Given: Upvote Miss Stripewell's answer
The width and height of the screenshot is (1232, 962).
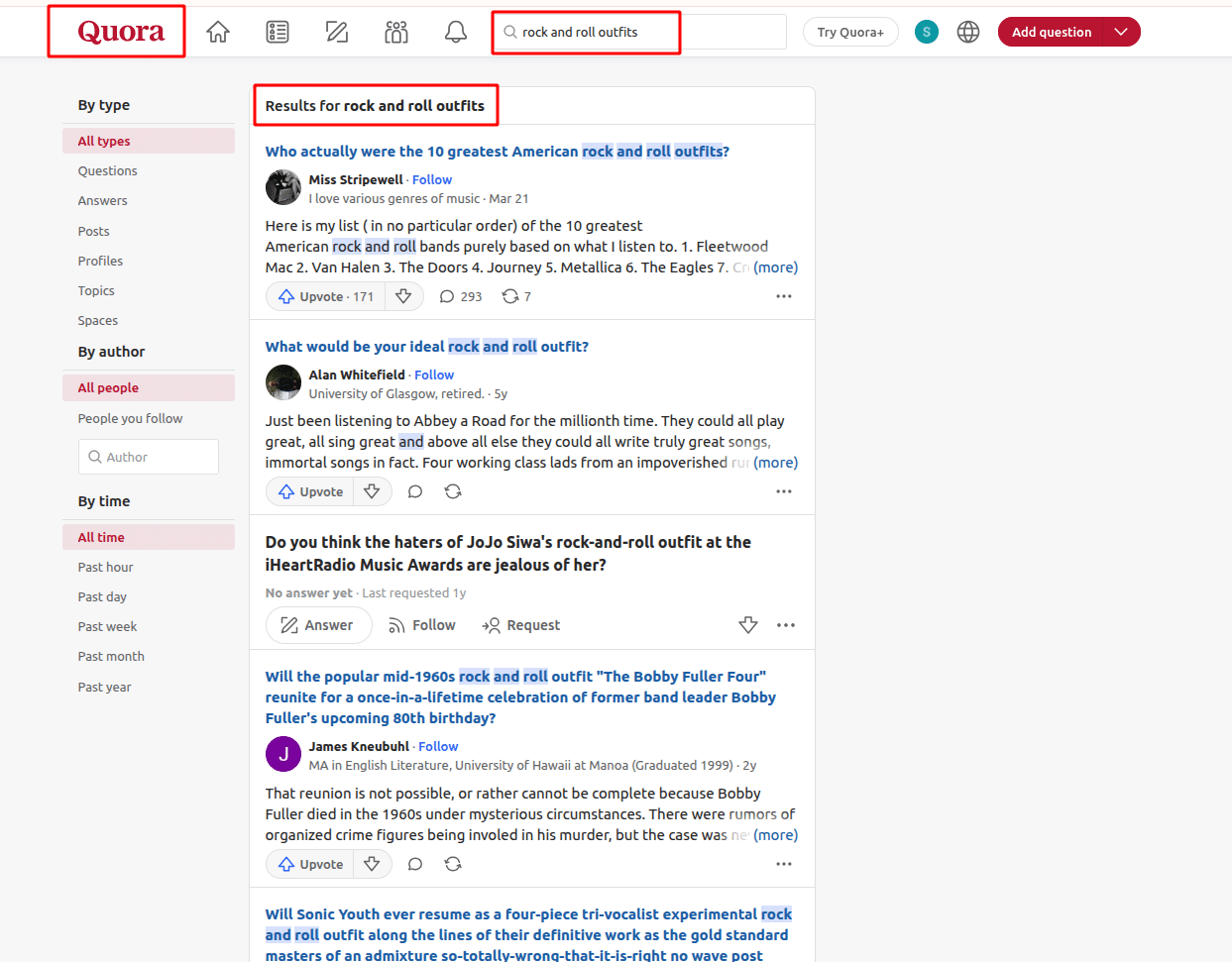Looking at the screenshot, I should 326,296.
